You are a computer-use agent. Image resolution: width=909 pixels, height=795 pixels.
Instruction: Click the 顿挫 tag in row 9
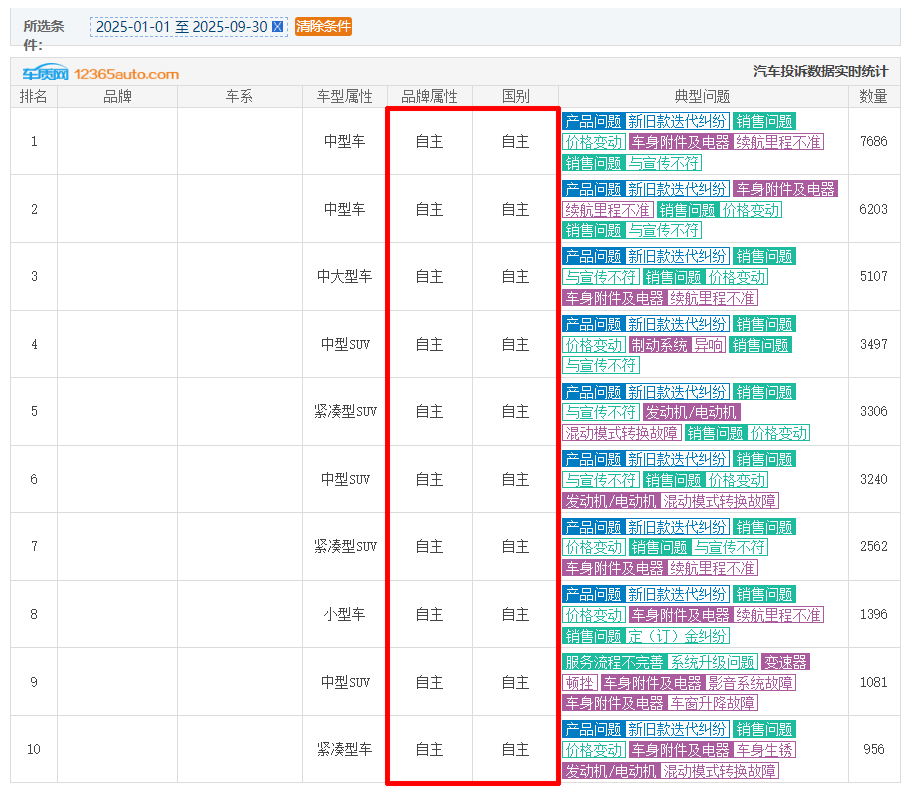pyautogui.click(x=579, y=683)
